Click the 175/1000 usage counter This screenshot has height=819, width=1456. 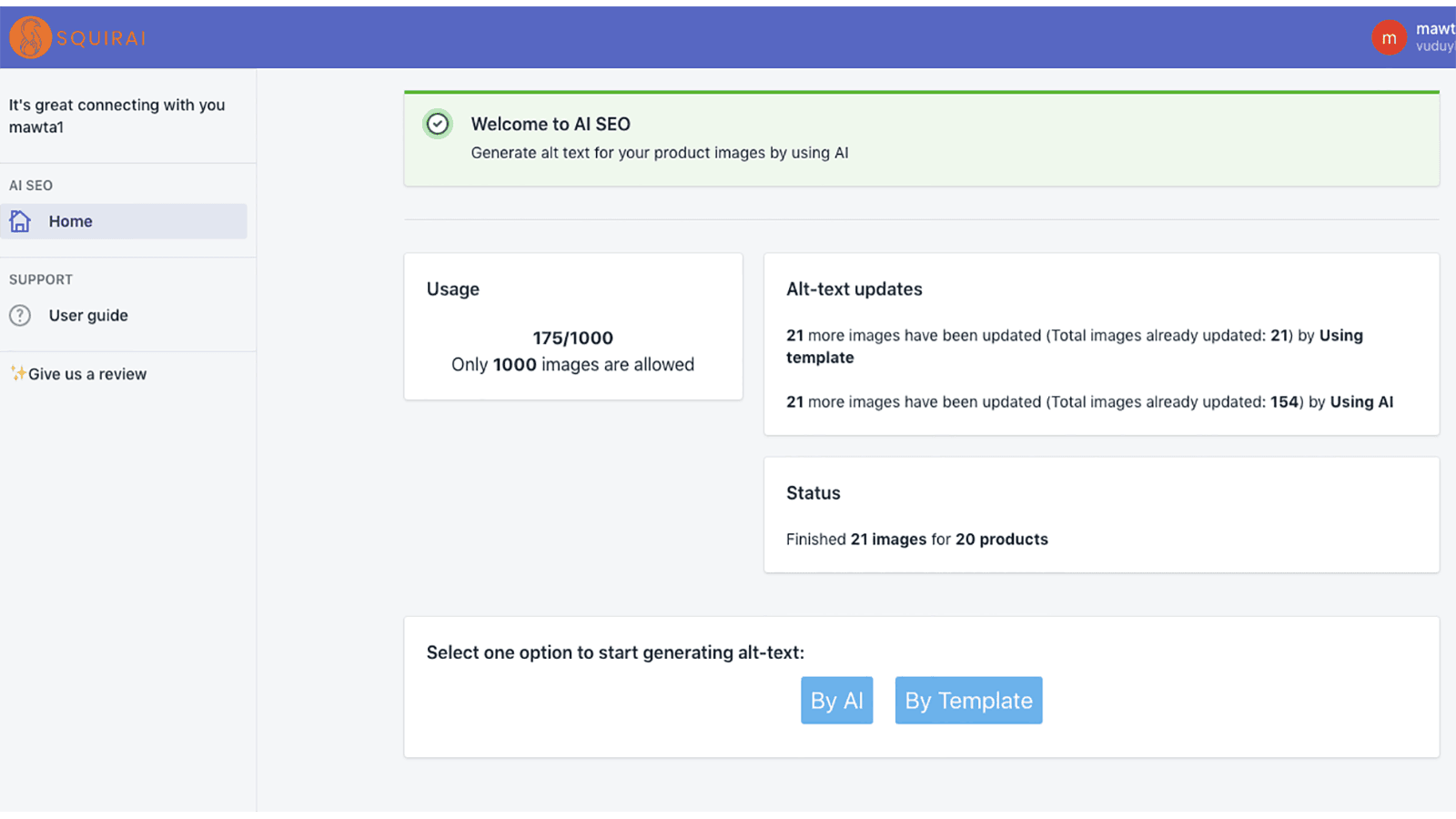(572, 337)
